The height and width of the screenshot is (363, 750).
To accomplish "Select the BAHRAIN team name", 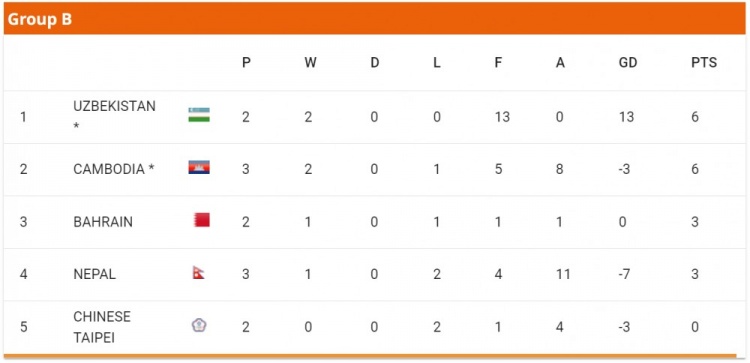I will point(103,221).
